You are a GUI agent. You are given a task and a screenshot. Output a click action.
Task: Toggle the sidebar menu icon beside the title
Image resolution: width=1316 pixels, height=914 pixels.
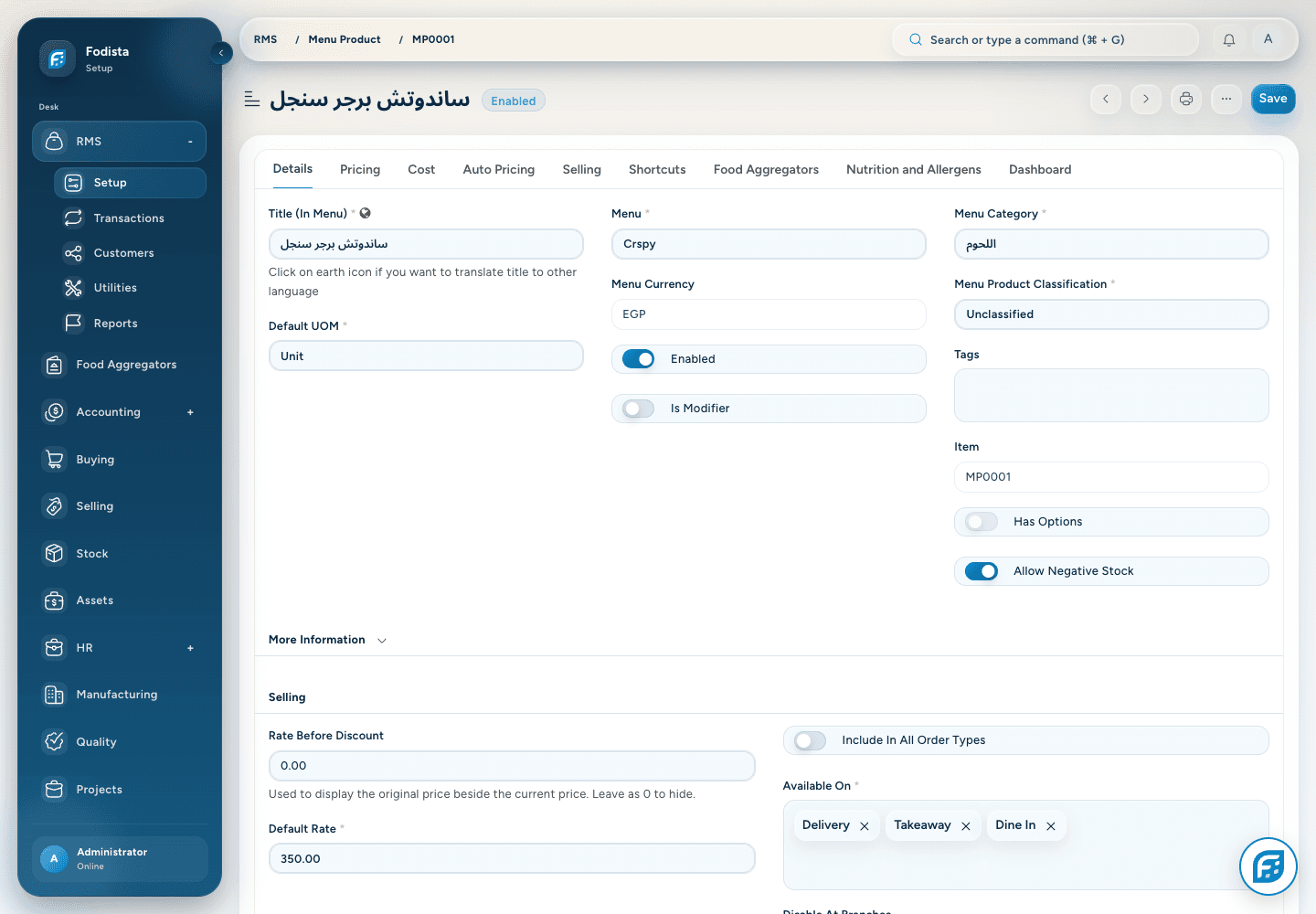(252, 99)
